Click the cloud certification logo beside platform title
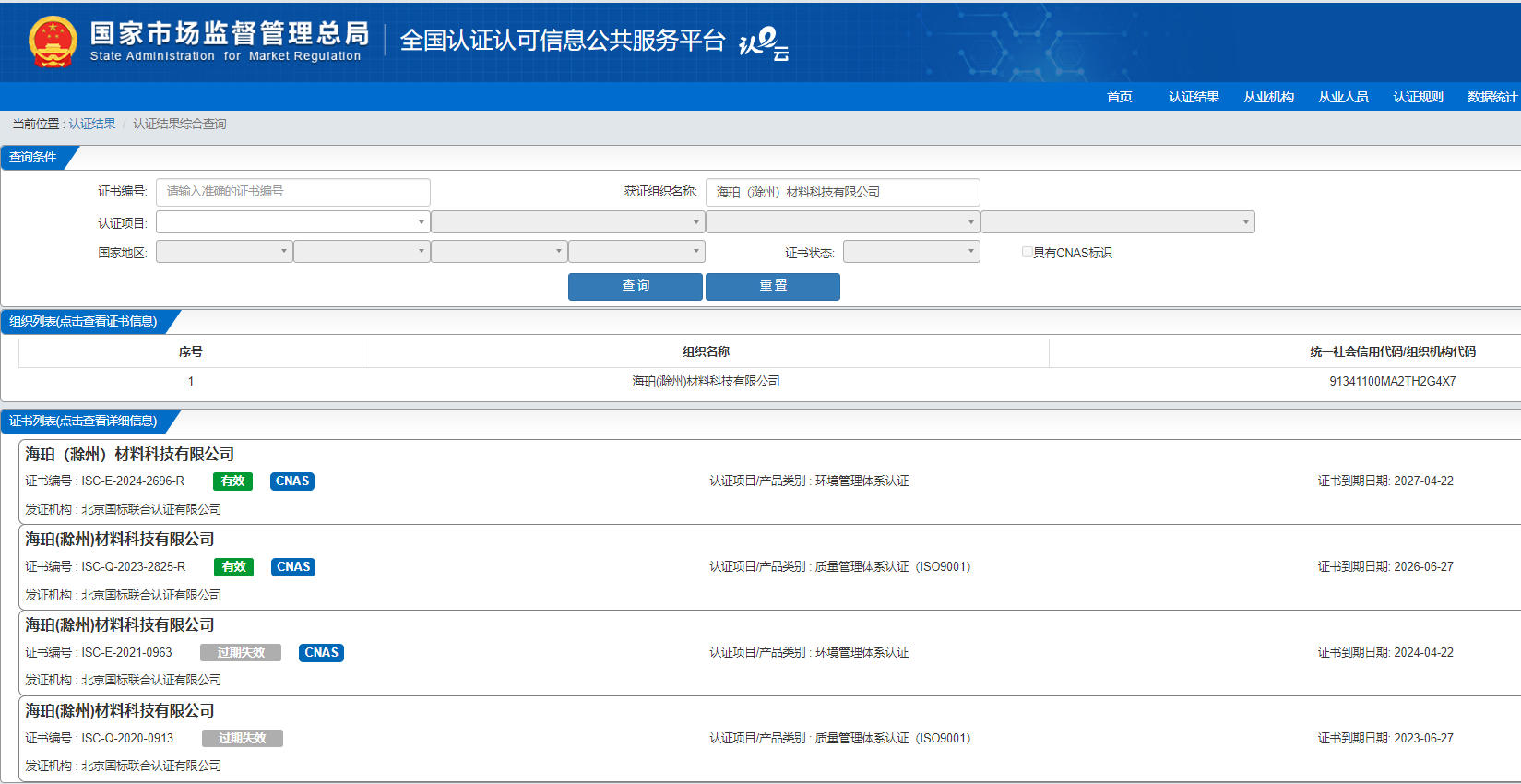This screenshot has width=1521, height=784. 764,42
